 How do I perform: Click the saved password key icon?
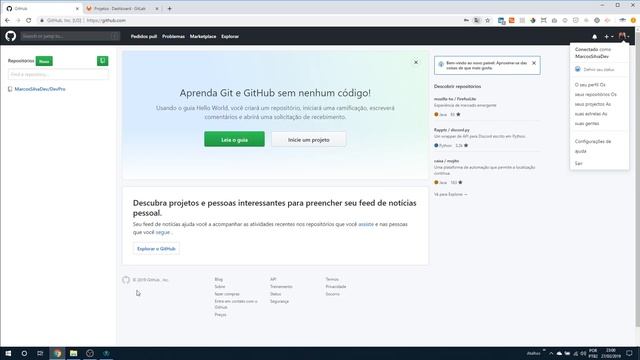[x=466, y=20]
